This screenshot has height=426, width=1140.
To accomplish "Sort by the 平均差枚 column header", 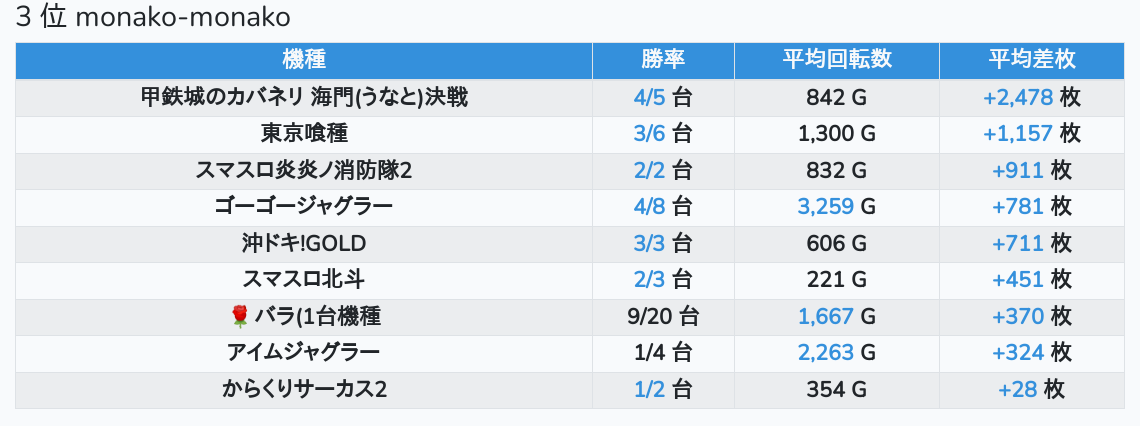I will click(x=1032, y=60).
